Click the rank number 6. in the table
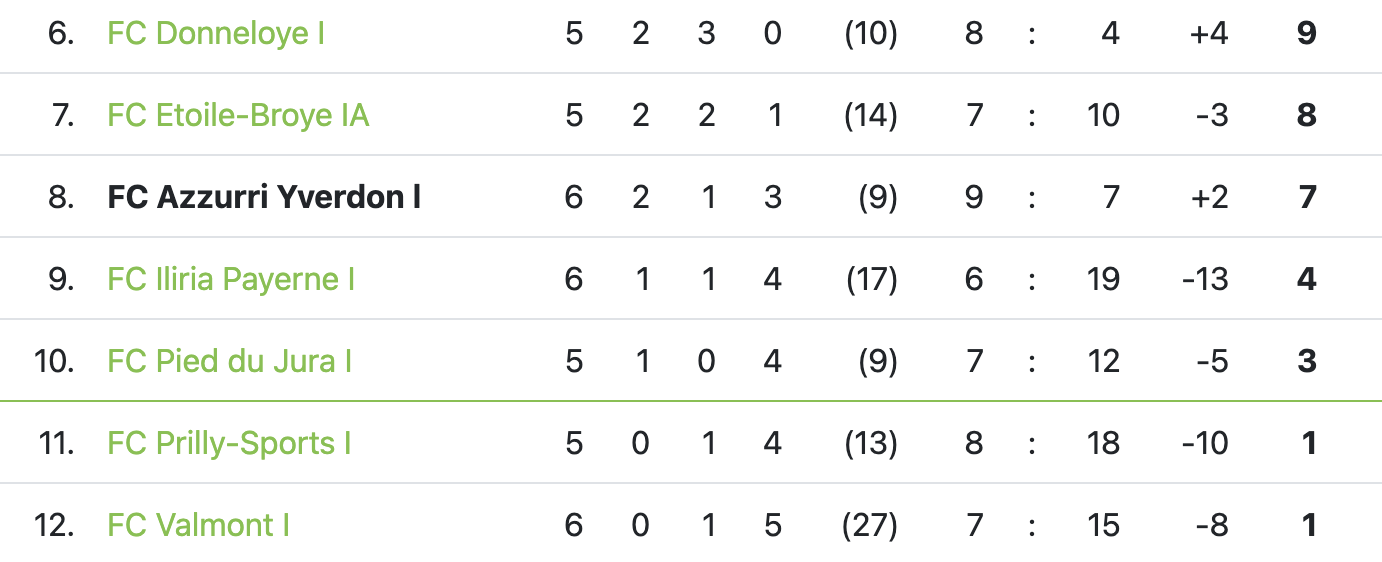This screenshot has height=562, width=1382. [x=60, y=34]
